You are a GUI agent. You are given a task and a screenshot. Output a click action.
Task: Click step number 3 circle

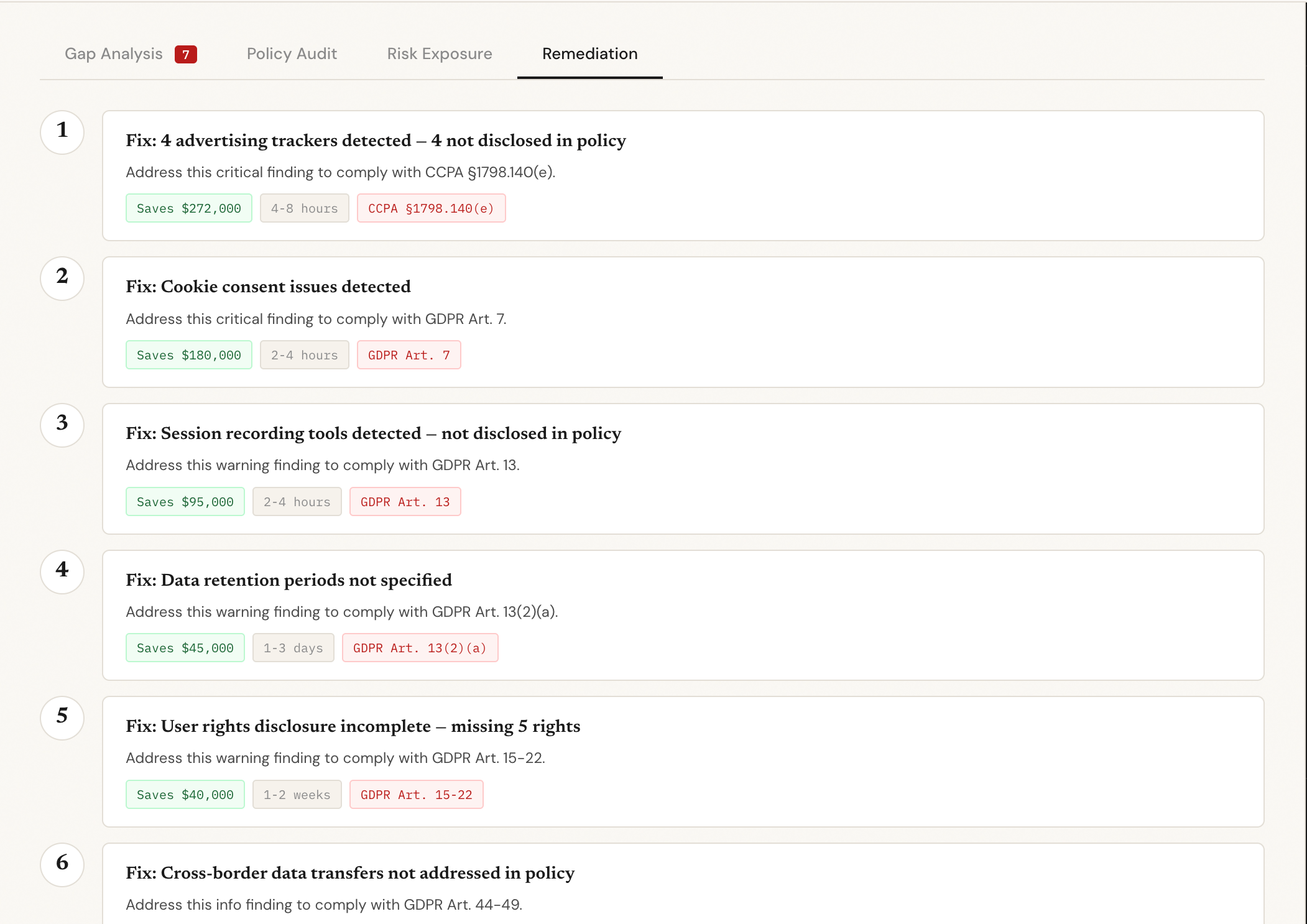(x=62, y=425)
